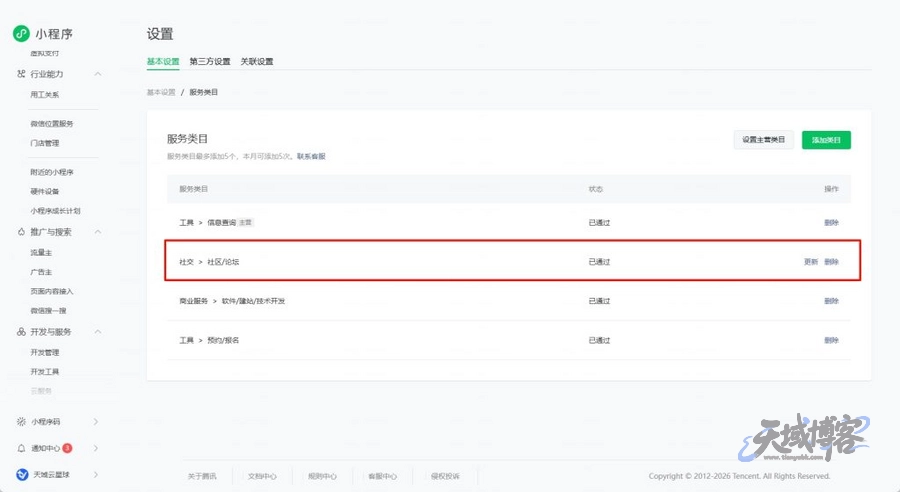Open 开发管理 in the sidebar
The height and width of the screenshot is (492, 900).
point(45,352)
